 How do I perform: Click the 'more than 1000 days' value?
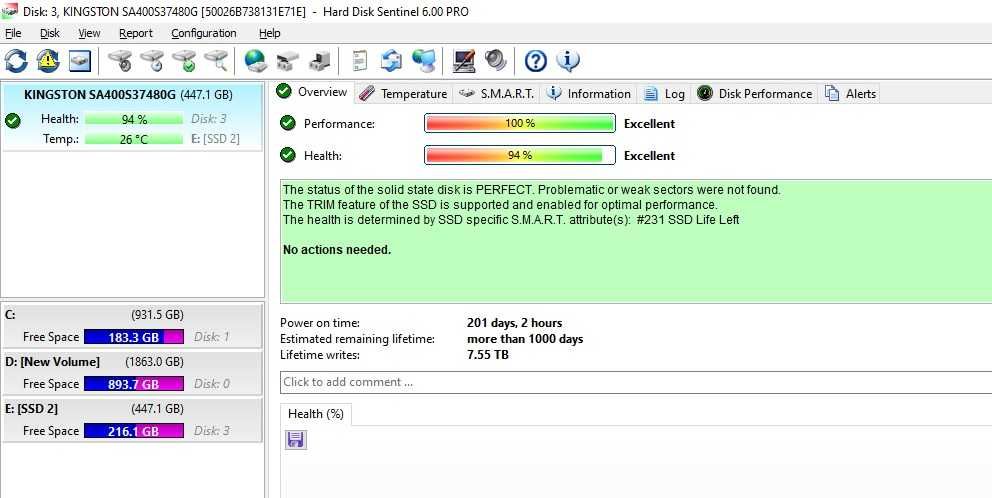525,339
